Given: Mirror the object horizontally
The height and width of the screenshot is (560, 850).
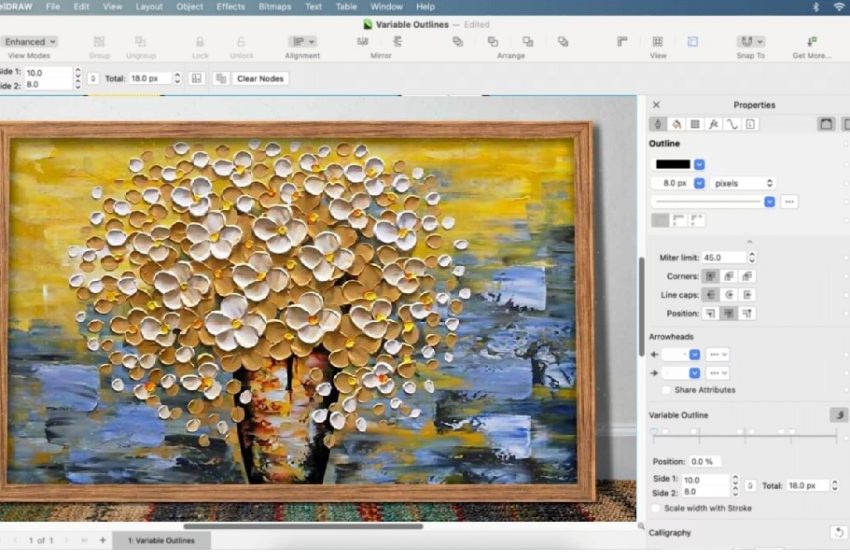Looking at the screenshot, I should [x=363, y=42].
